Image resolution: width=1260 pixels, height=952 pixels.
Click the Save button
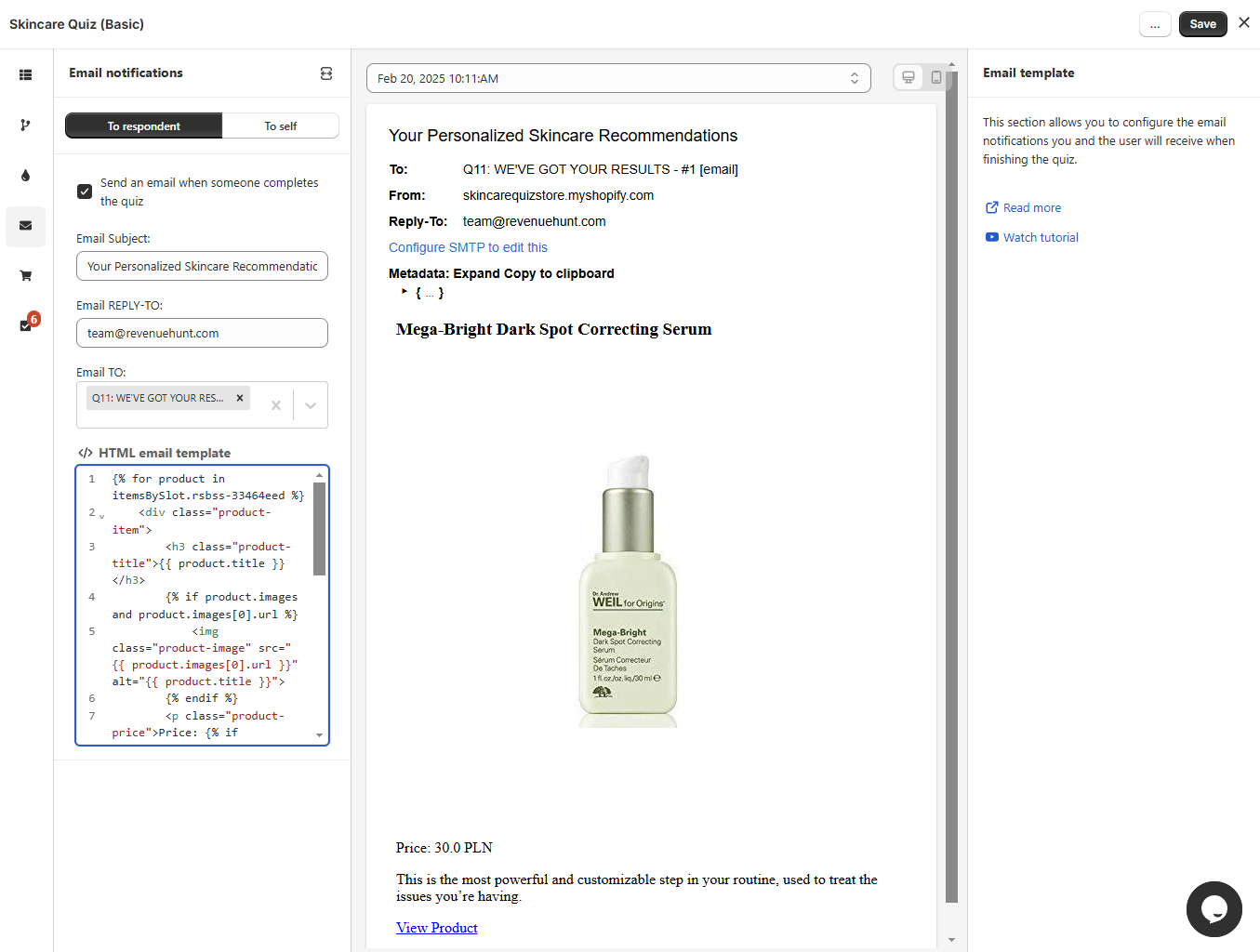[1202, 24]
